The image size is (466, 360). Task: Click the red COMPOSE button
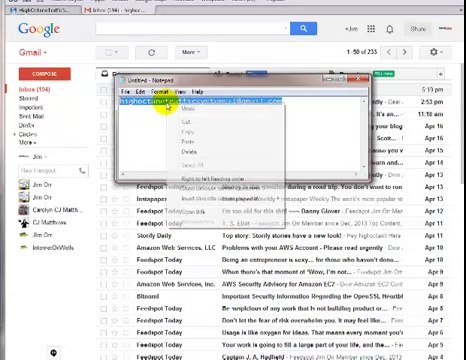tap(45, 74)
